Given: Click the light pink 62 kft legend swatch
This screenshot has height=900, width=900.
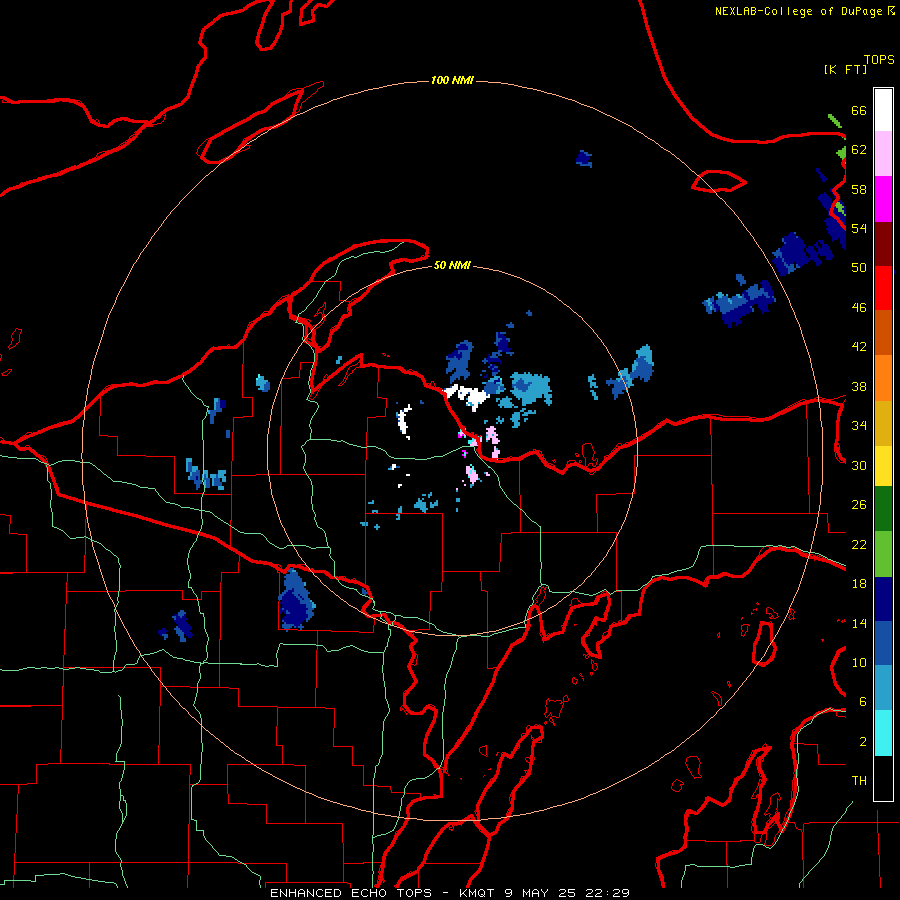Looking at the screenshot, I should tap(883, 154).
